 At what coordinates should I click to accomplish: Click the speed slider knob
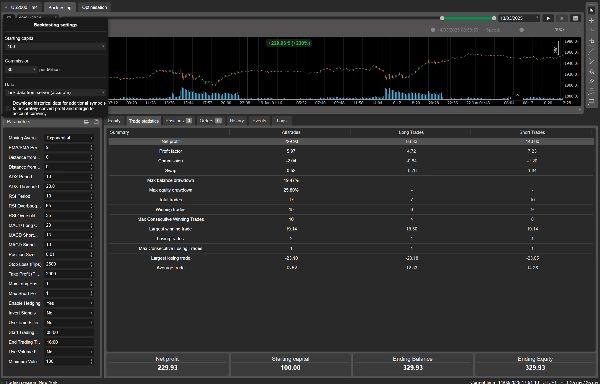[x=522, y=30]
